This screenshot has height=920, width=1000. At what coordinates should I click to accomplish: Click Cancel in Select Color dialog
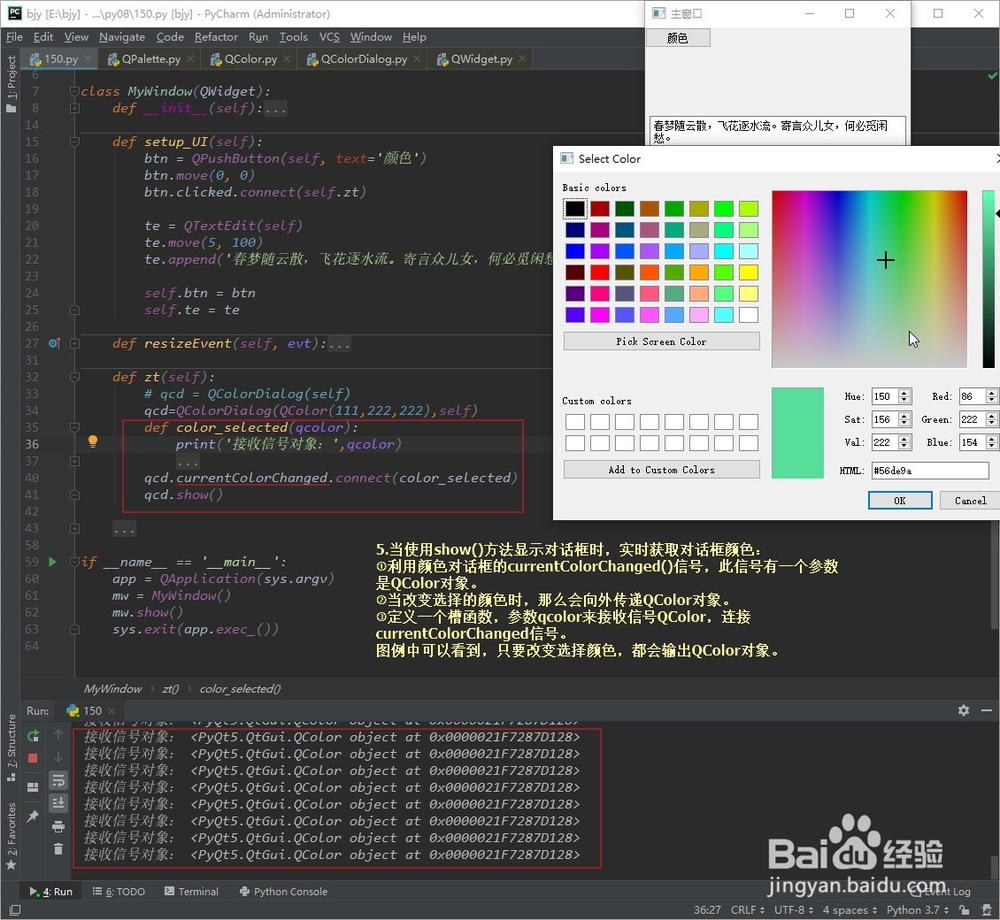click(969, 500)
